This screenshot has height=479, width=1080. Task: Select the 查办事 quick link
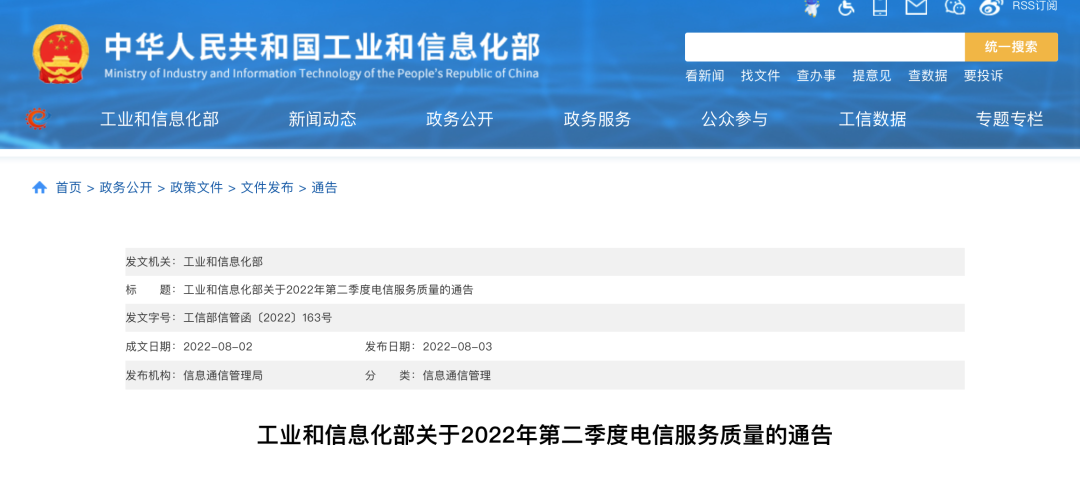(x=816, y=76)
